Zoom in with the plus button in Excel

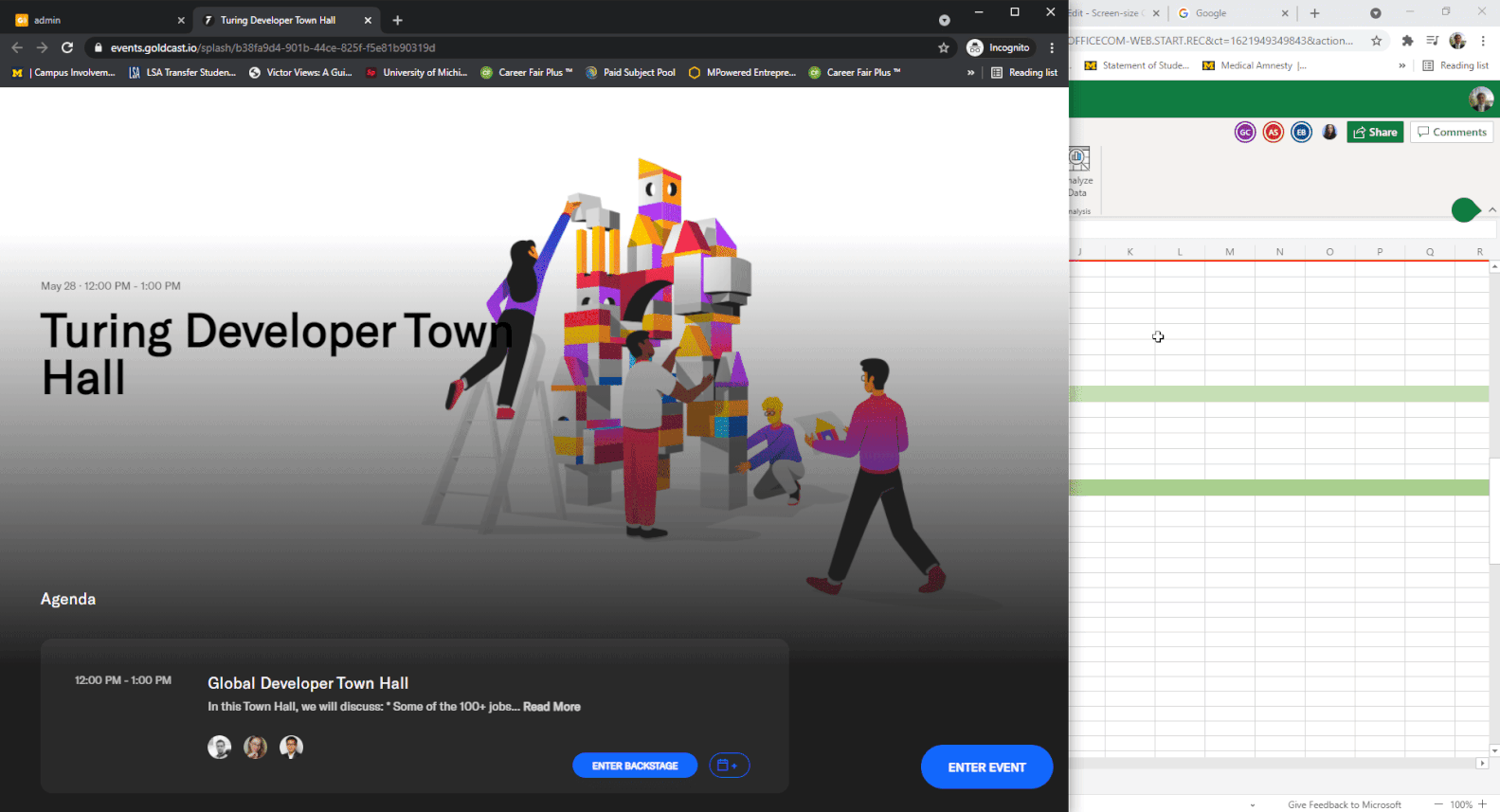pyautogui.click(x=1483, y=804)
